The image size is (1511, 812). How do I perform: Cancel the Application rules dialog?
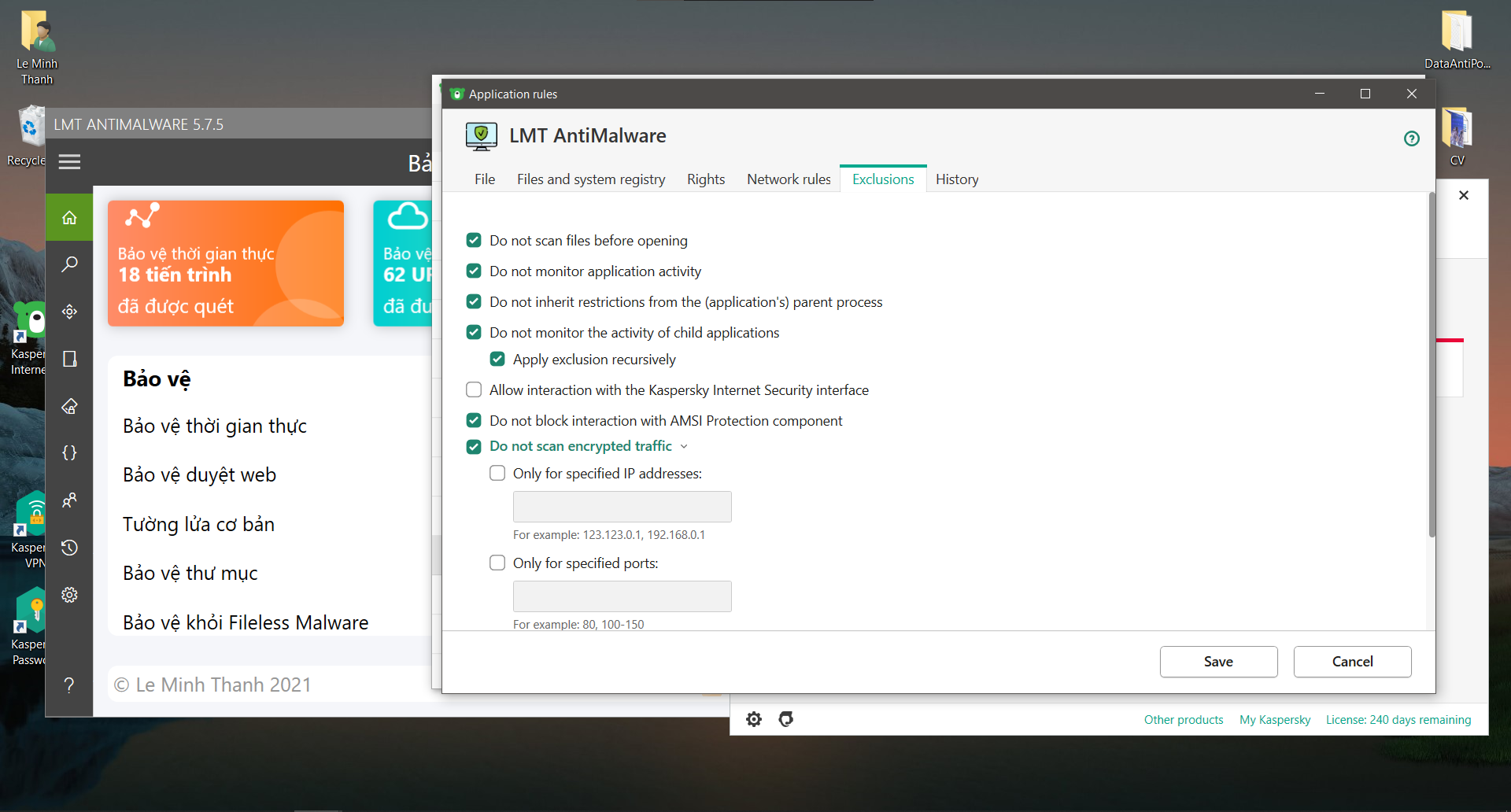(x=1352, y=662)
